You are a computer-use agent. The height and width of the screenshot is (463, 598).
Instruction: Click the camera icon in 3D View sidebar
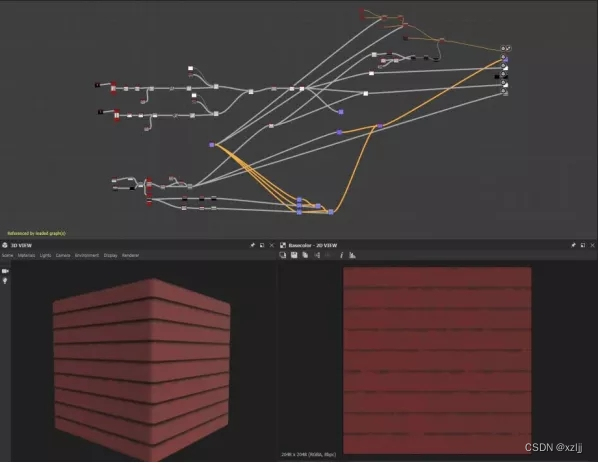(5, 271)
